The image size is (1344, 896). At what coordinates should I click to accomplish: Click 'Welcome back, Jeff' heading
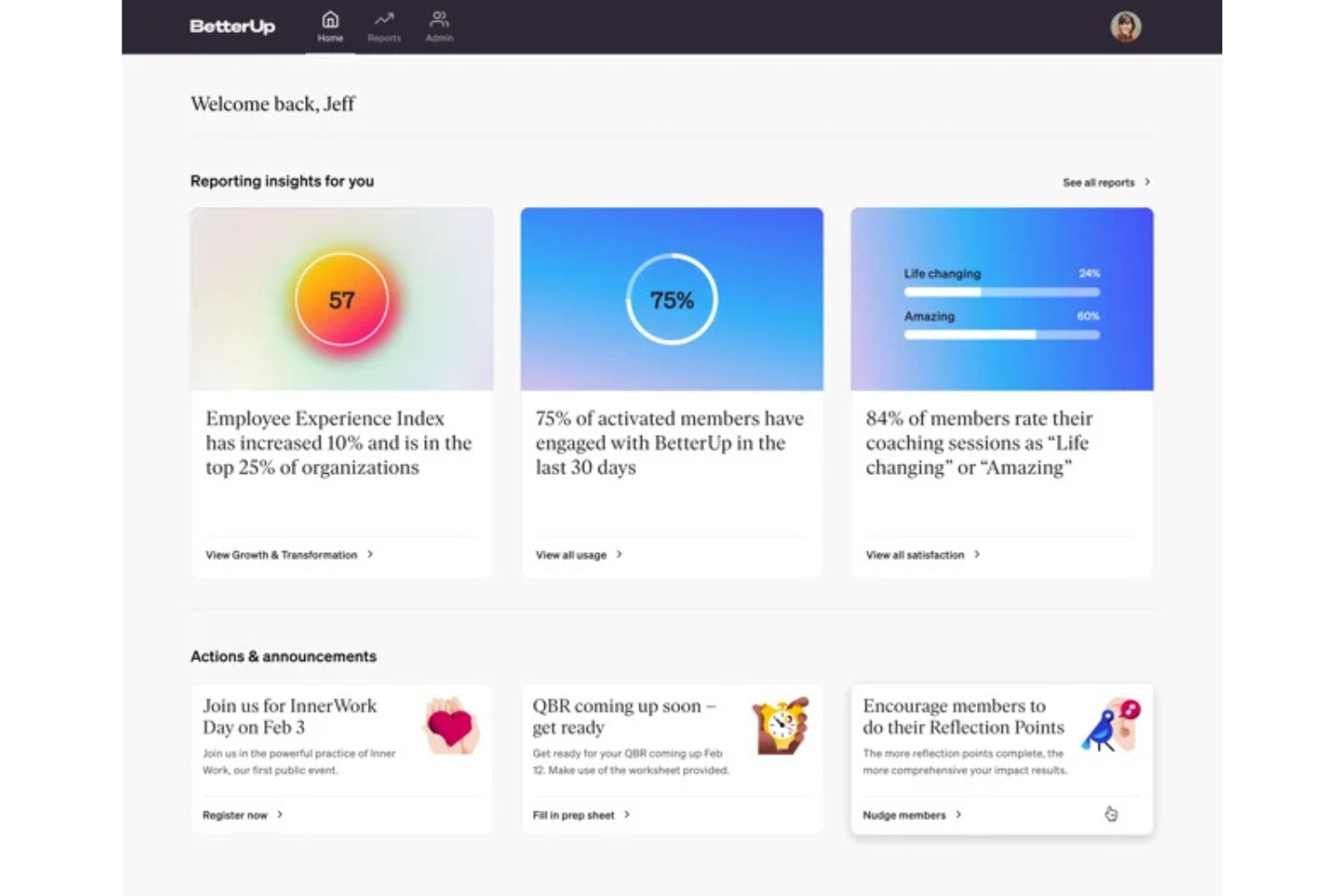(x=272, y=104)
